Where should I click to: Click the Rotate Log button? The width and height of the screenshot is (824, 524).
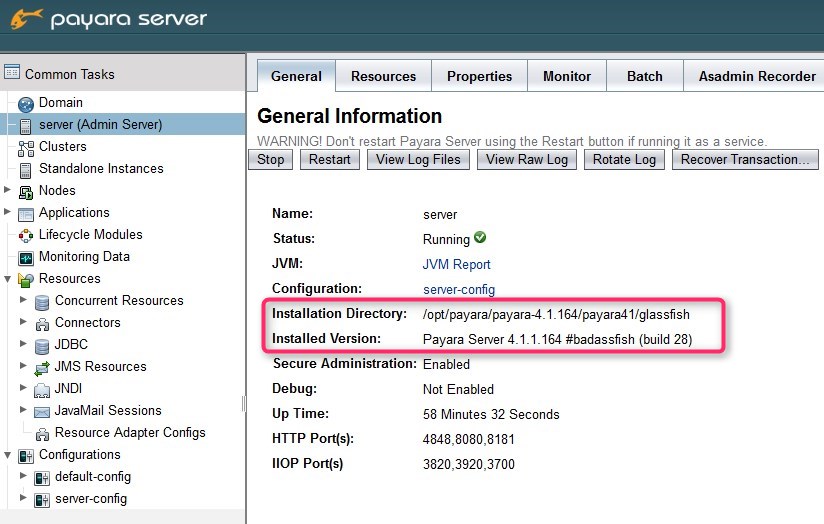click(624, 159)
